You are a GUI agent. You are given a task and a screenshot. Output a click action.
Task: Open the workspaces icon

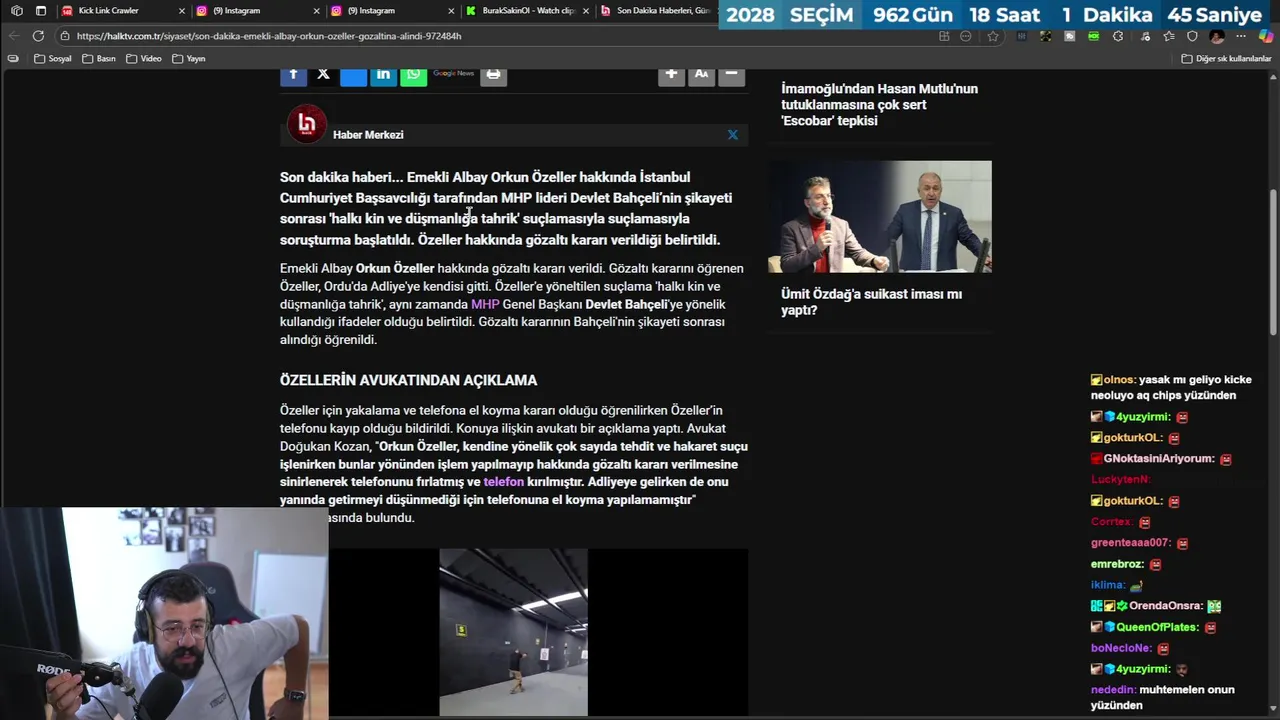pyautogui.click(x=16, y=11)
